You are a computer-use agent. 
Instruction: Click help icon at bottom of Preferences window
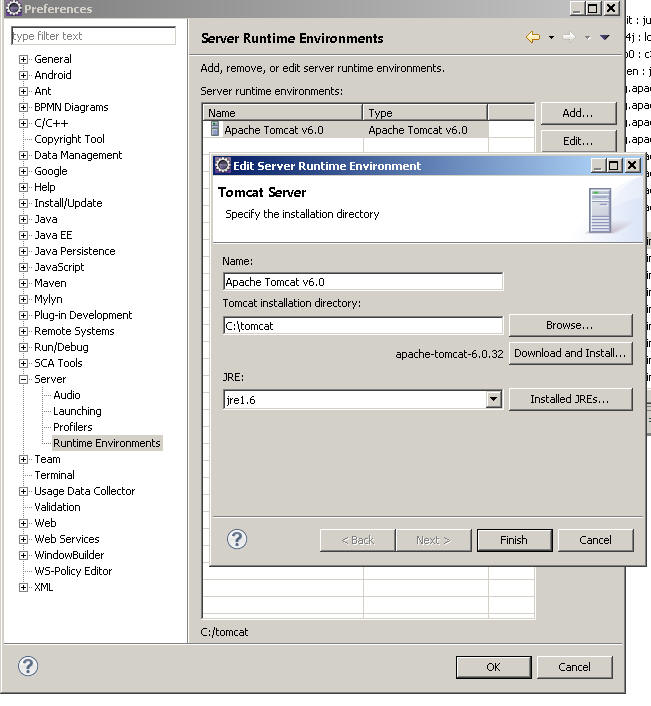click(x=28, y=666)
